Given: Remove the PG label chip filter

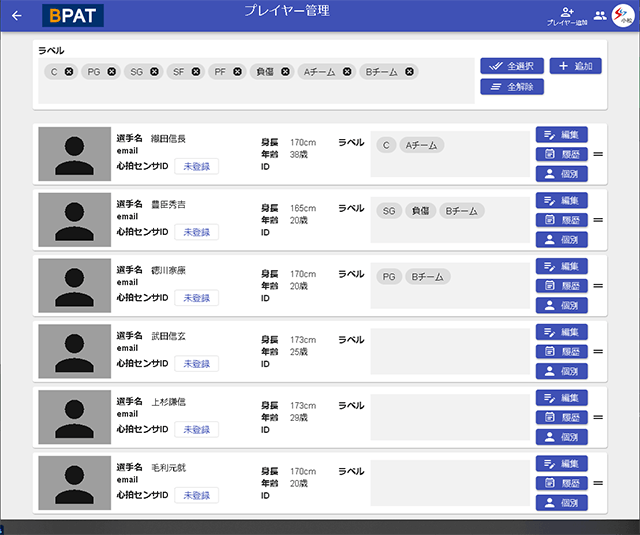Looking at the screenshot, I should [112, 71].
